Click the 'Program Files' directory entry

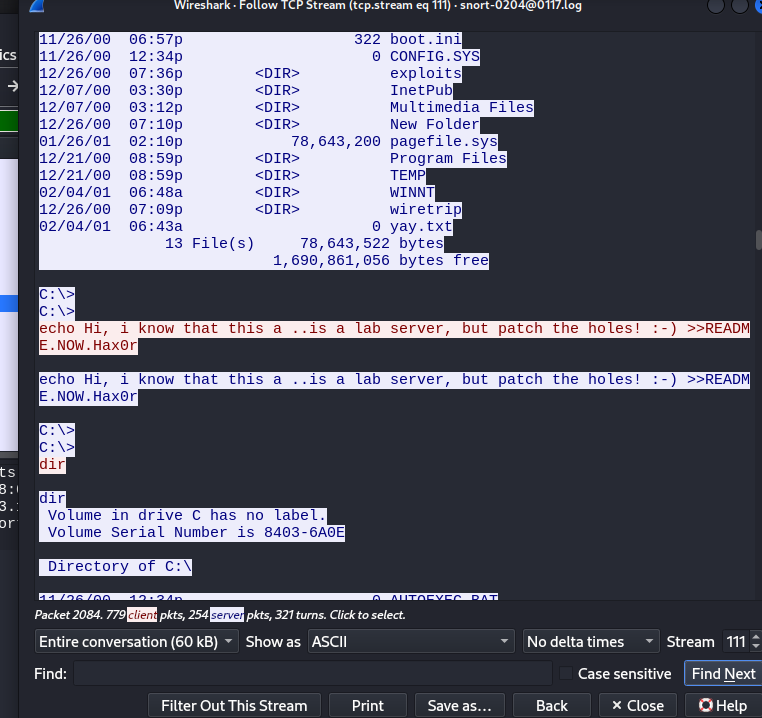pos(448,158)
